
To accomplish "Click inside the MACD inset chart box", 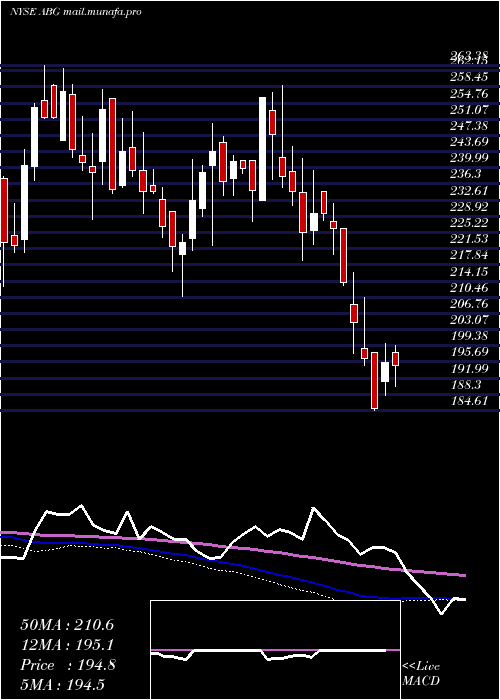I will tap(275, 650).
